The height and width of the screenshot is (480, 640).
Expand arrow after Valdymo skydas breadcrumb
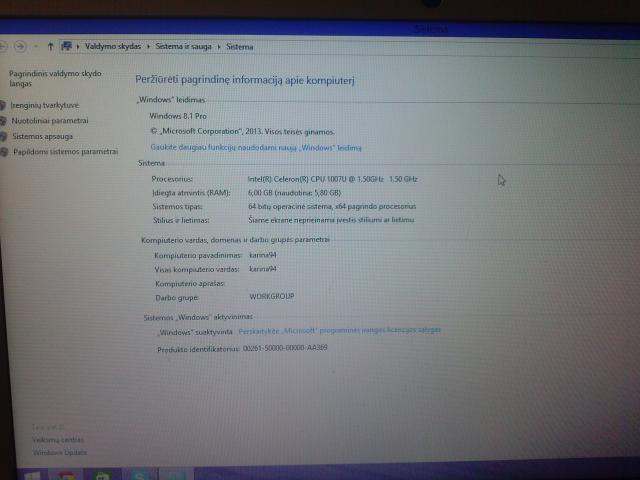coord(149,46)
